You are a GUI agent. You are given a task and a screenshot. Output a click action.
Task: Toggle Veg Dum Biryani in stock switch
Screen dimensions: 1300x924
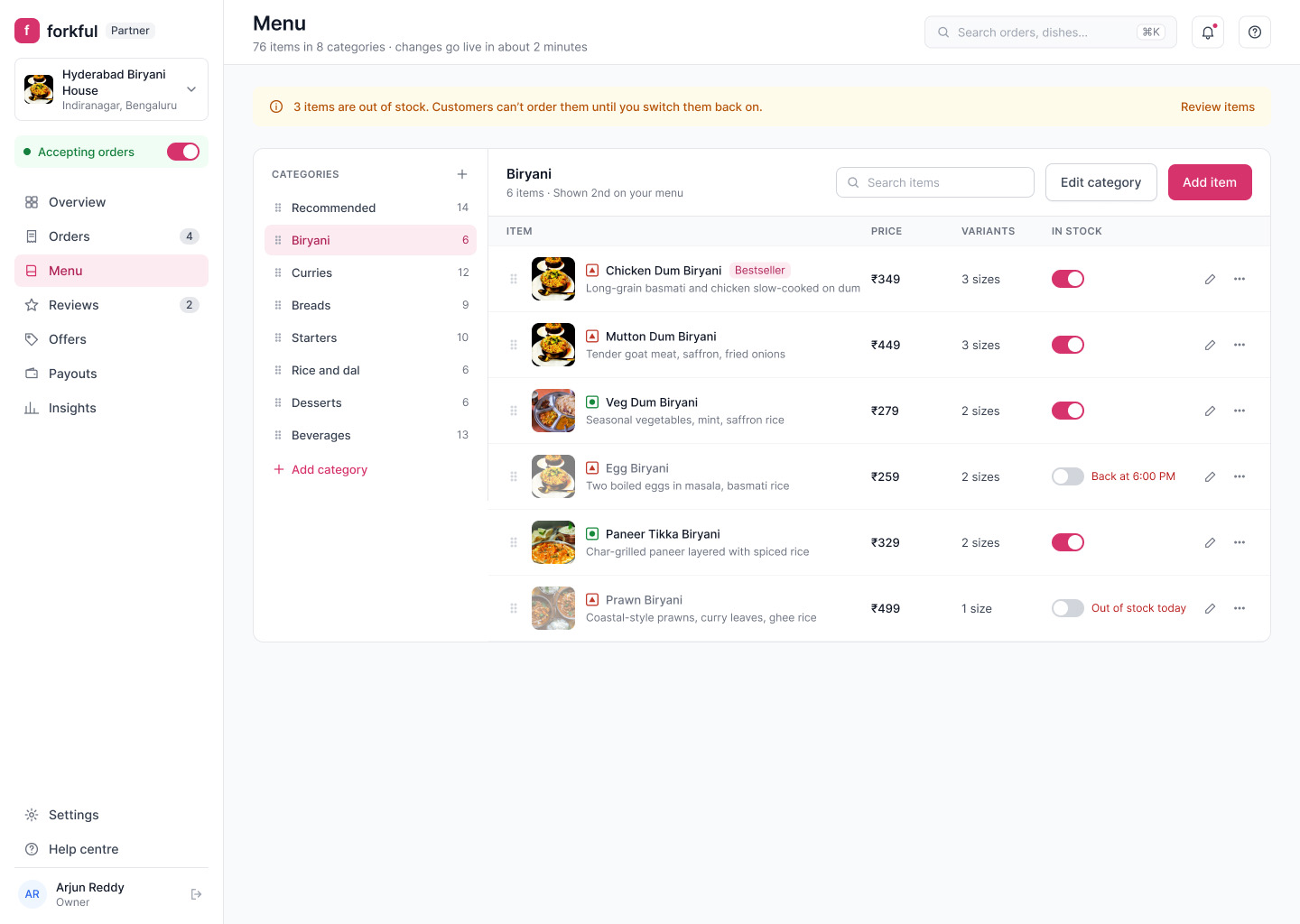tap(1068, 411)
